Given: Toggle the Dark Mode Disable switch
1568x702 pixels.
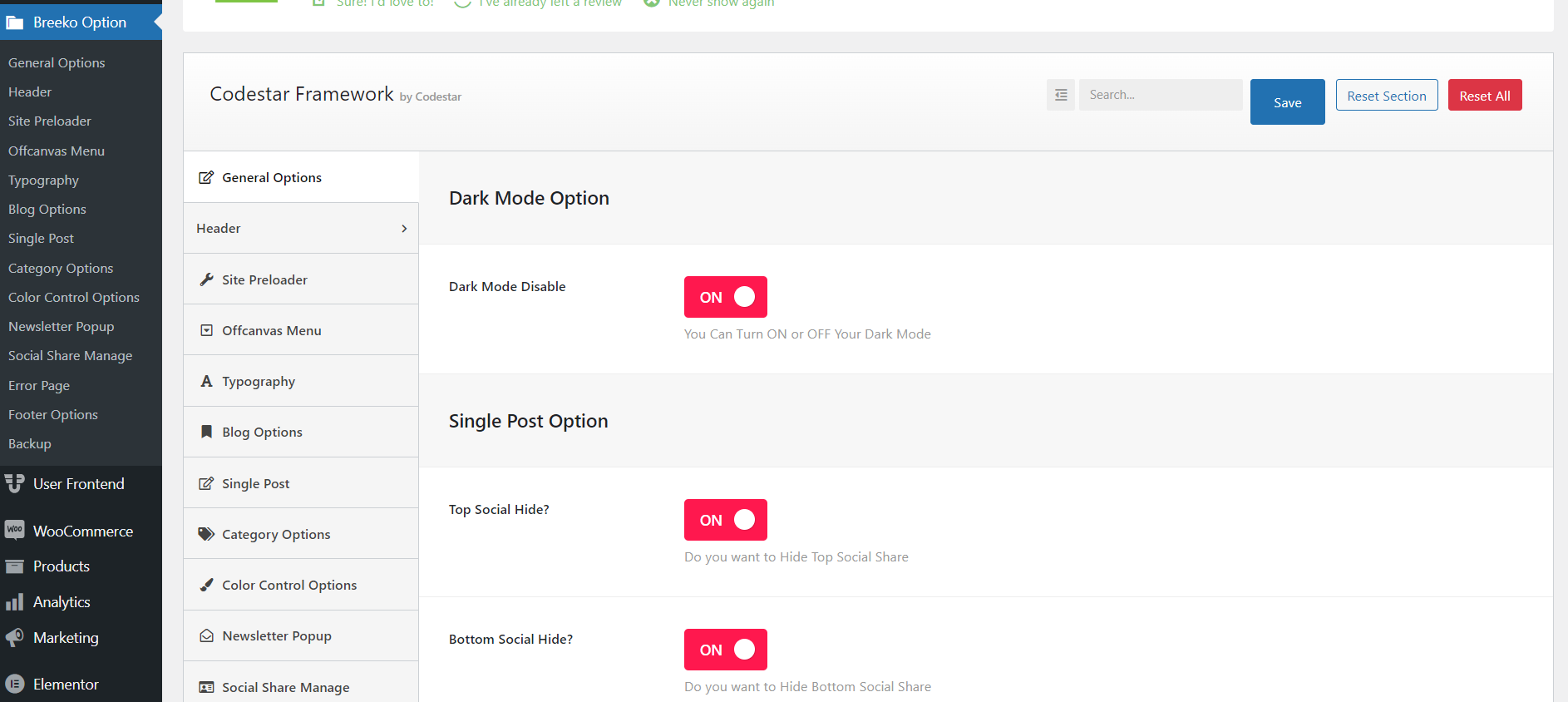Looking at the screenshot, I should tap(725, 297).
